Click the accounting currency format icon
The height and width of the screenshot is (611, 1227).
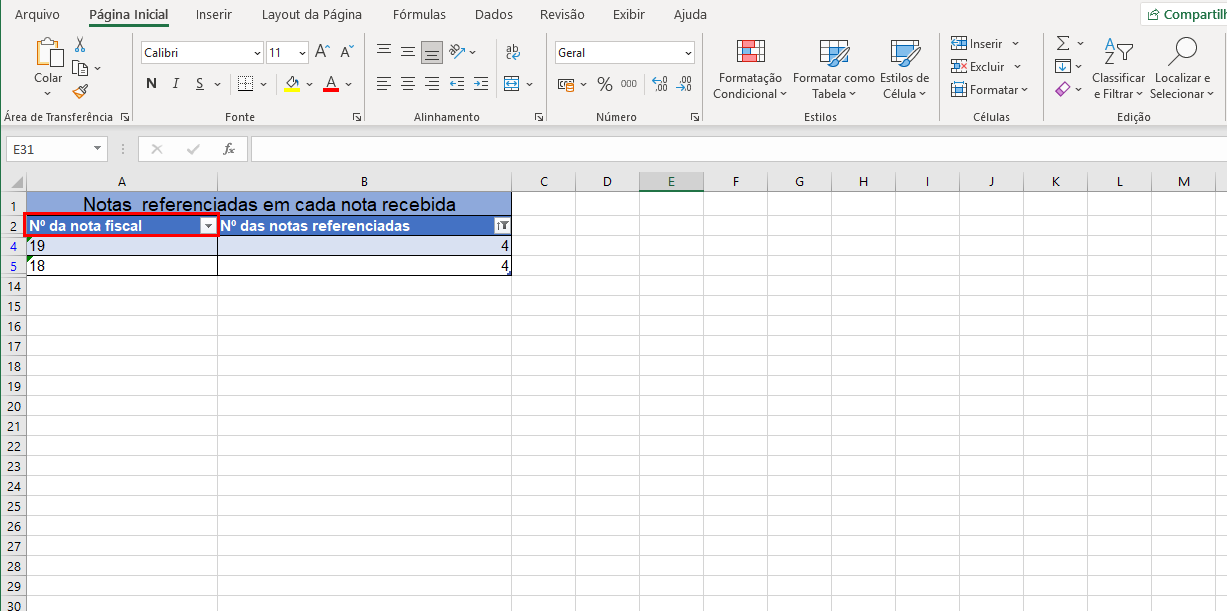567,84
